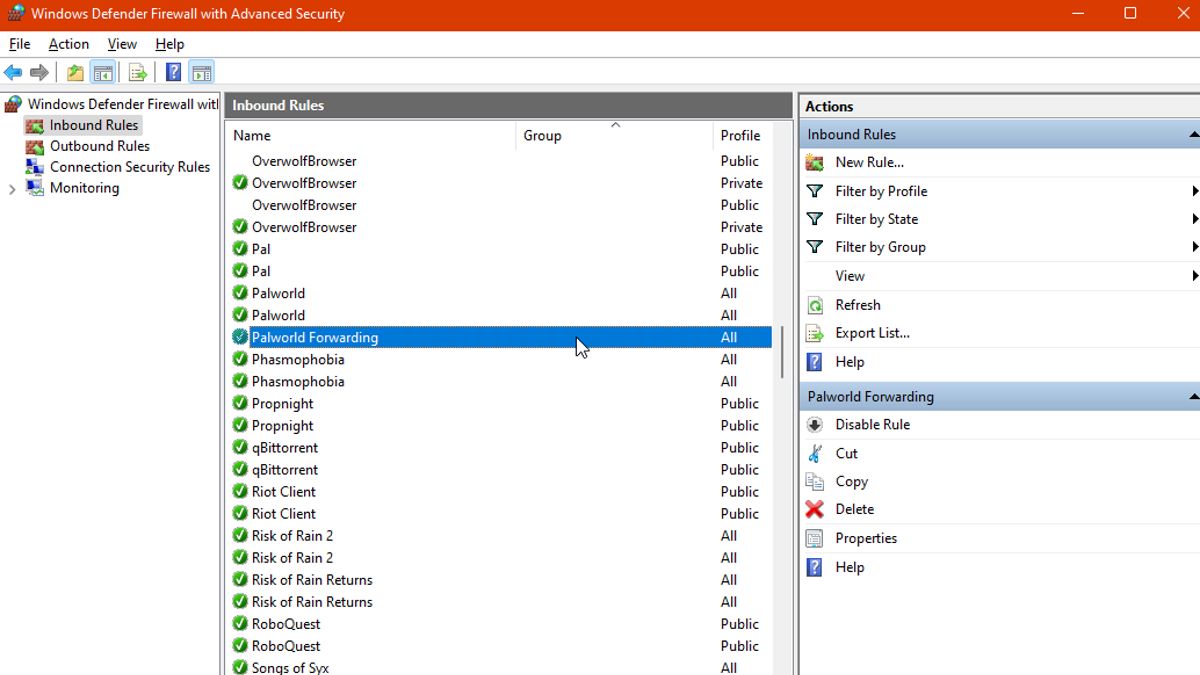
Task: Open the Action menu
Action: [x=68, y=44]
